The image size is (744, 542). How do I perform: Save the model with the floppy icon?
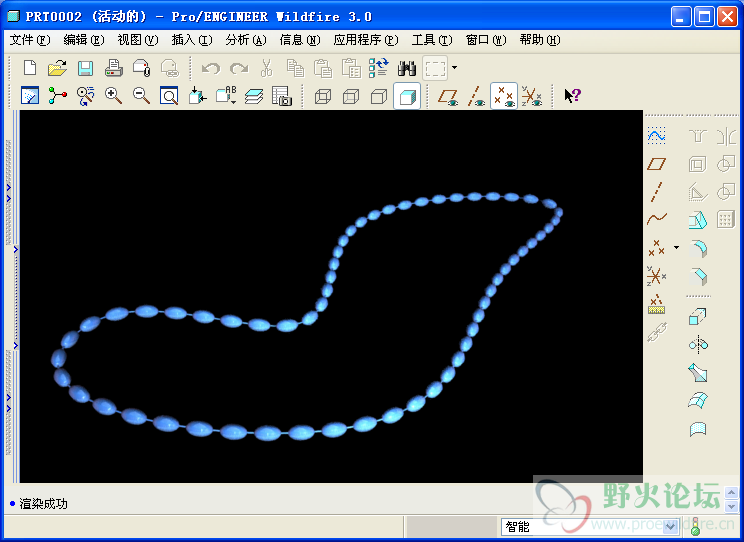[x=85, y=68]
